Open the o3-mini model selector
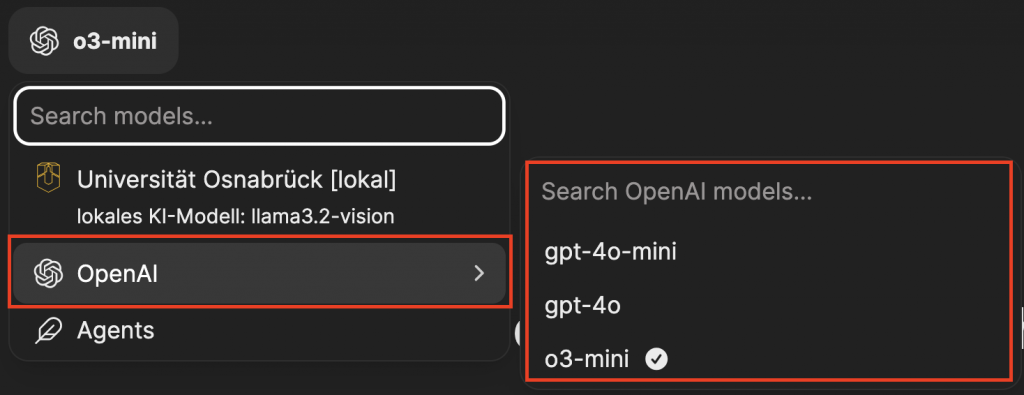This screenshot has width=1024, height=395. click(x=93, y=40)
